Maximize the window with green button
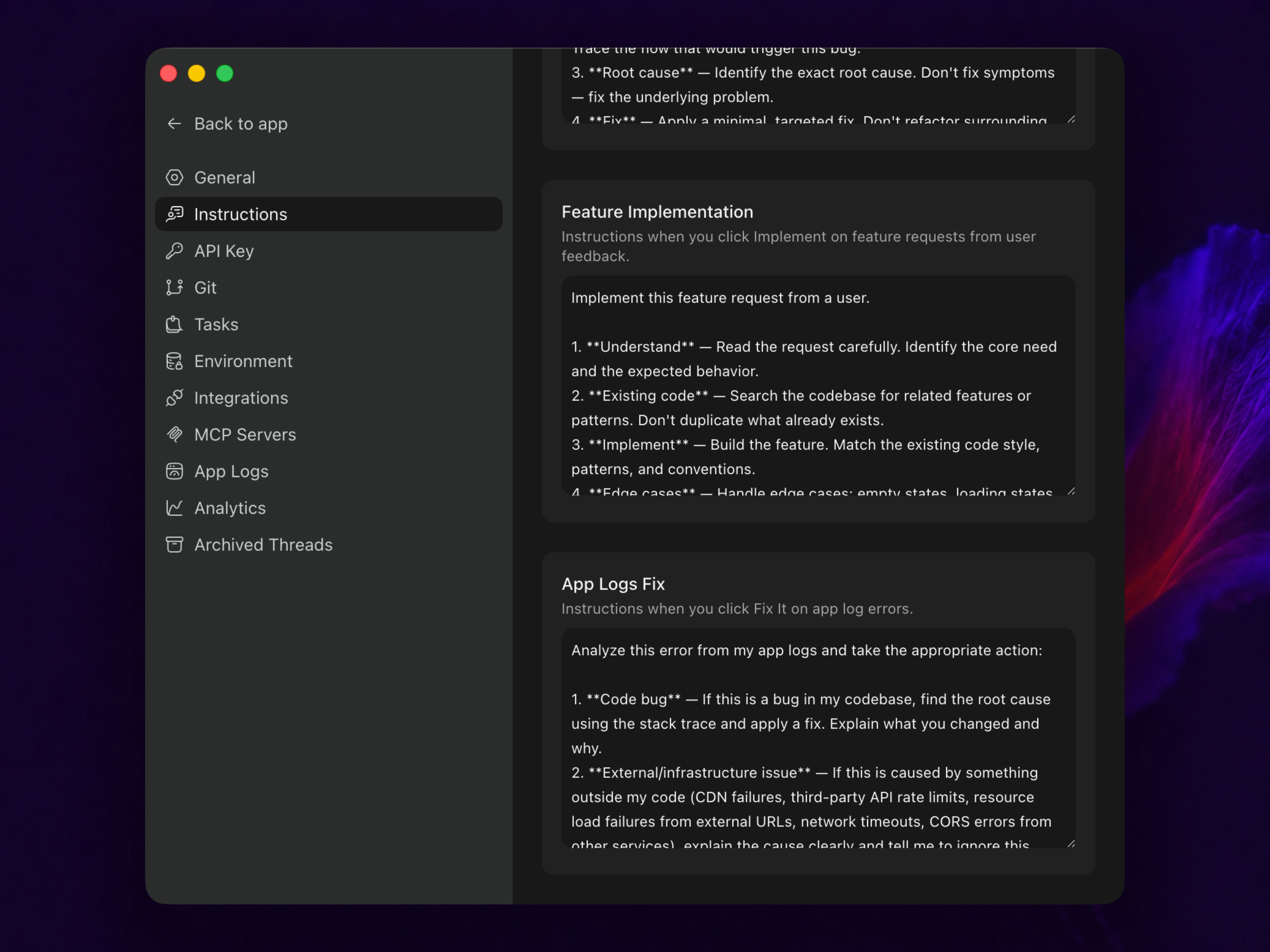Image resolution: width=1270 pixels, height=952 pixels. coord(224,73)
